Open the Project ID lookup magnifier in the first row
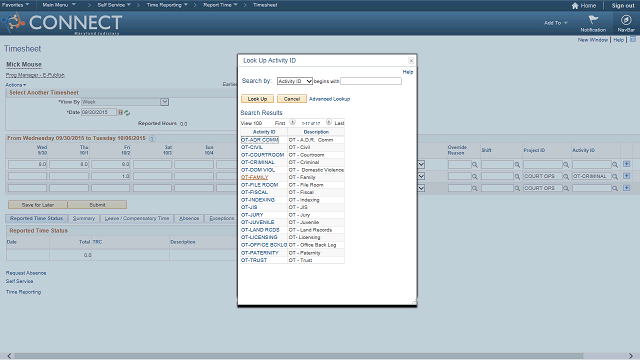 566,165
